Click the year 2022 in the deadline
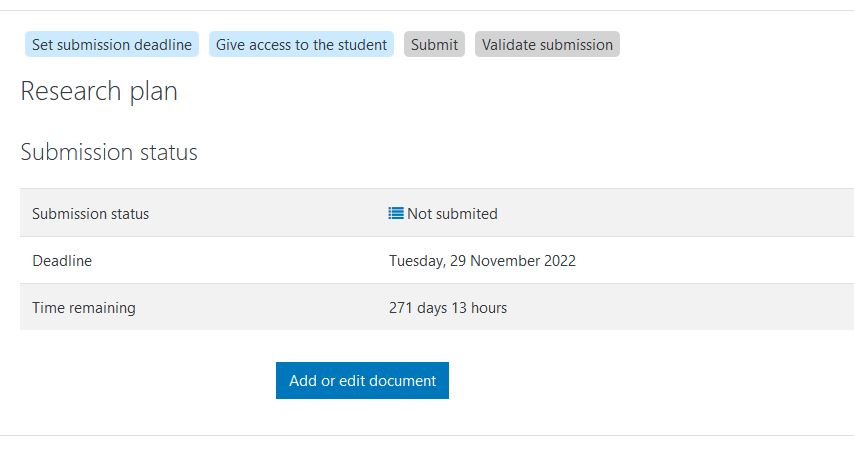 coord(558,261)
